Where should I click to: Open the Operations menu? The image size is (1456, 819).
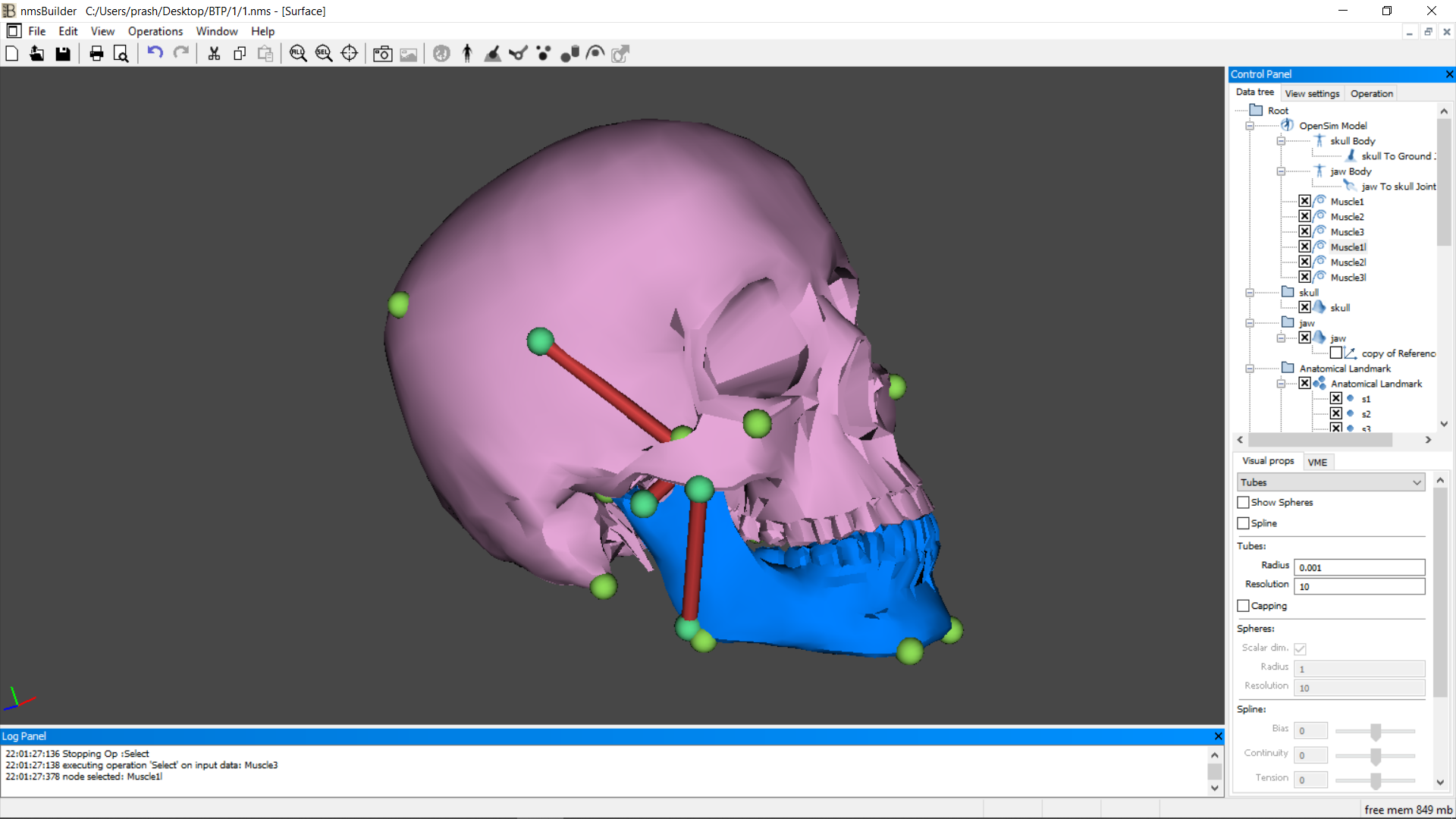(x=155, y=31)
